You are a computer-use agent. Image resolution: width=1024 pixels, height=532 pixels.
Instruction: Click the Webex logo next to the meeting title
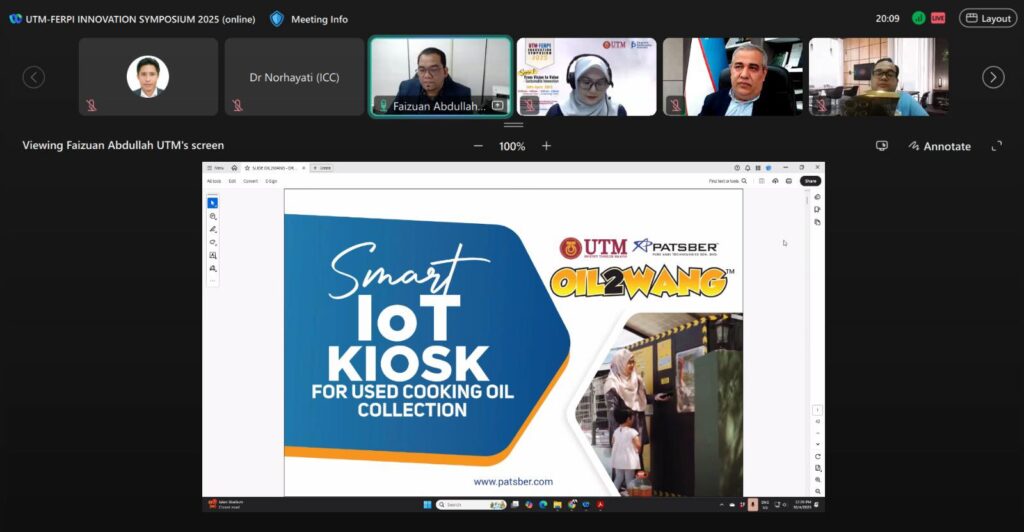pos(16,19)
